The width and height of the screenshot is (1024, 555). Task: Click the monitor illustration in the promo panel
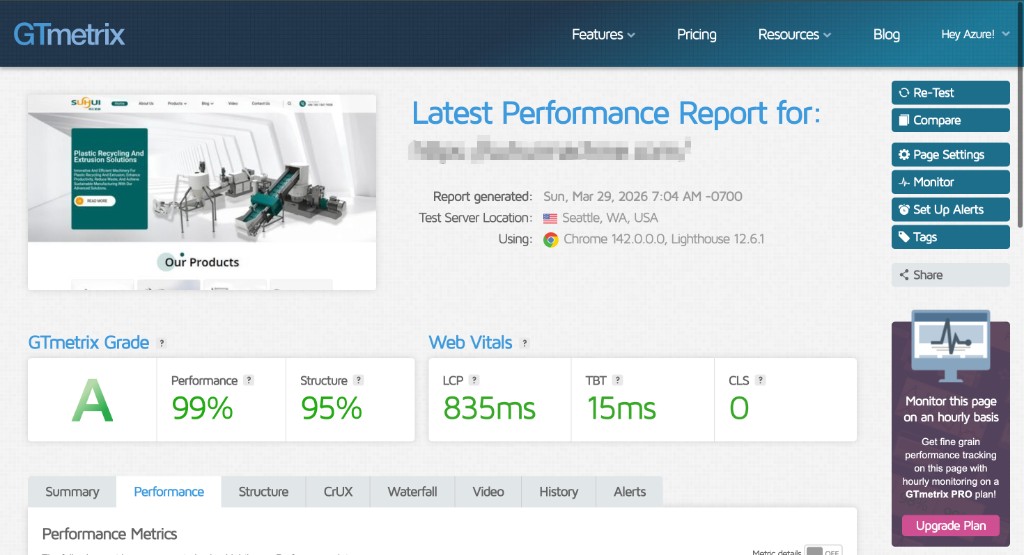(950, 347)
